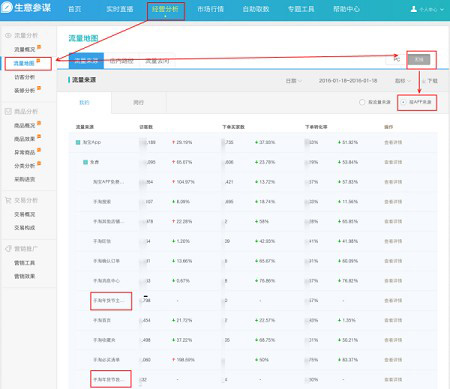Open 装修分析 in the sidebar
The height and width of the screenshot is (389, 450).
24,90
